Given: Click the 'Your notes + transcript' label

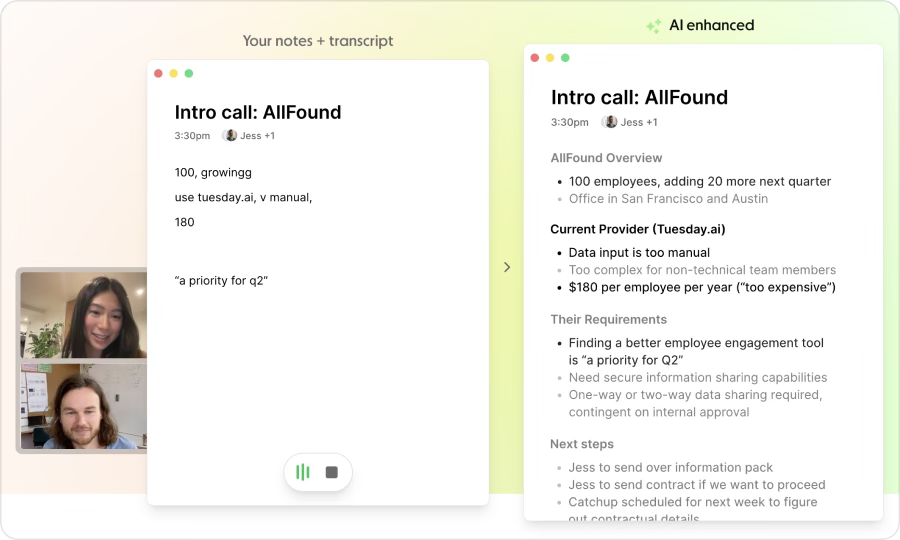Looking at the screenshot, I should (x=318, y=41).
